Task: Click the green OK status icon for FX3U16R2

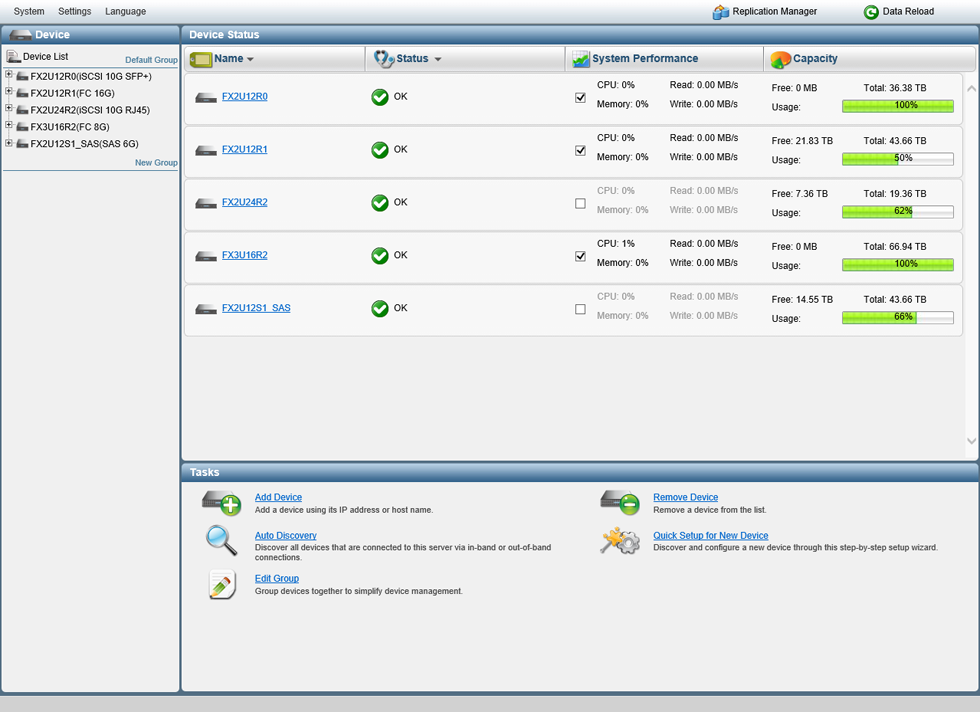Action: click(380, 256)
